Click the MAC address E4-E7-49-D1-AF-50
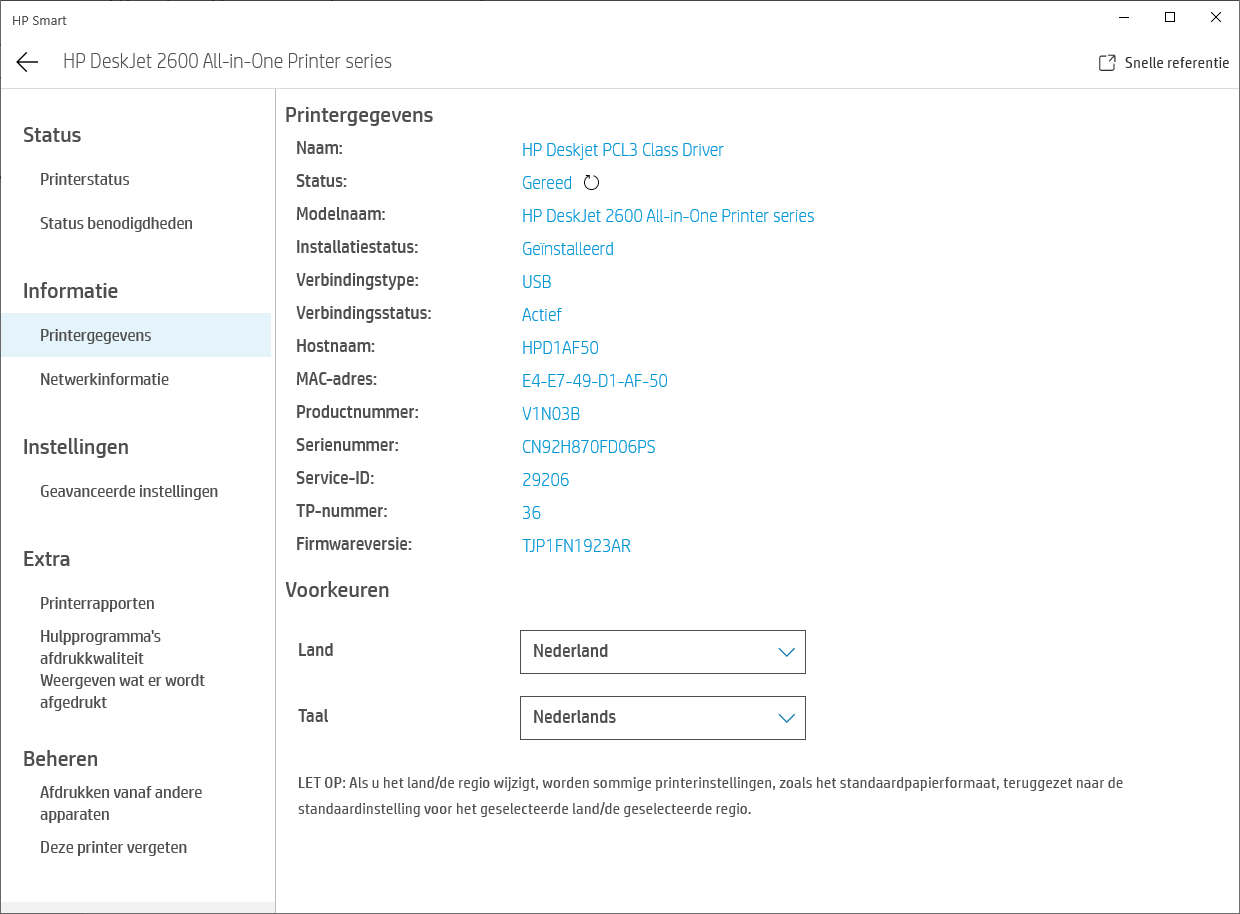Screen dimensions: 1240x914 (595, 381)
